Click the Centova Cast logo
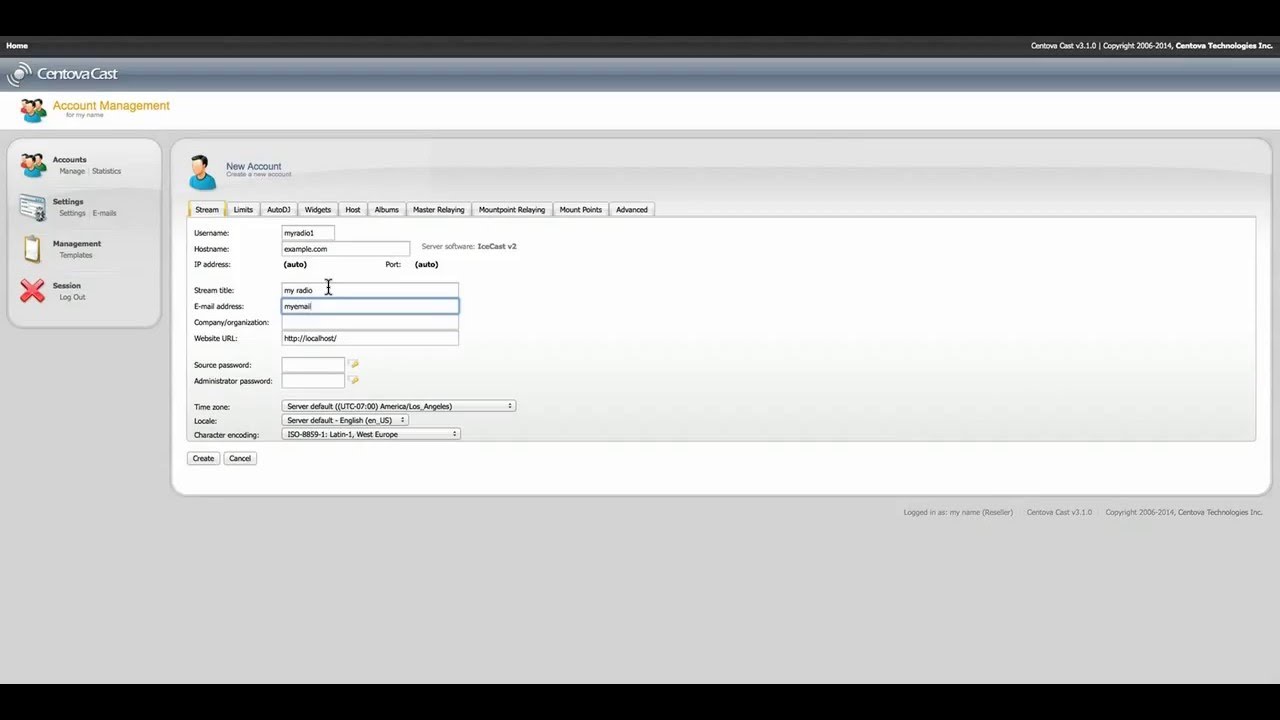Viewport: 1280px width, 720px height. click(62, 74)
